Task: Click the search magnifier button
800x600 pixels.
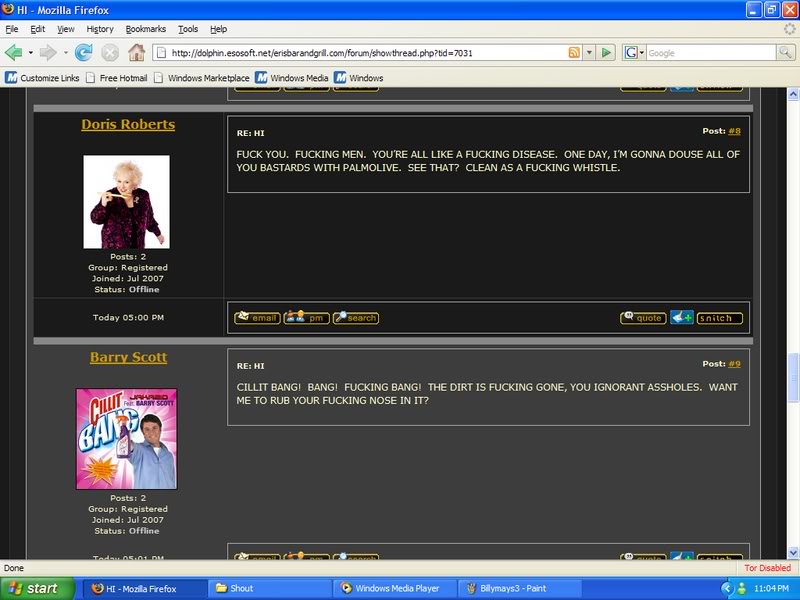Action: click(785, 53)
